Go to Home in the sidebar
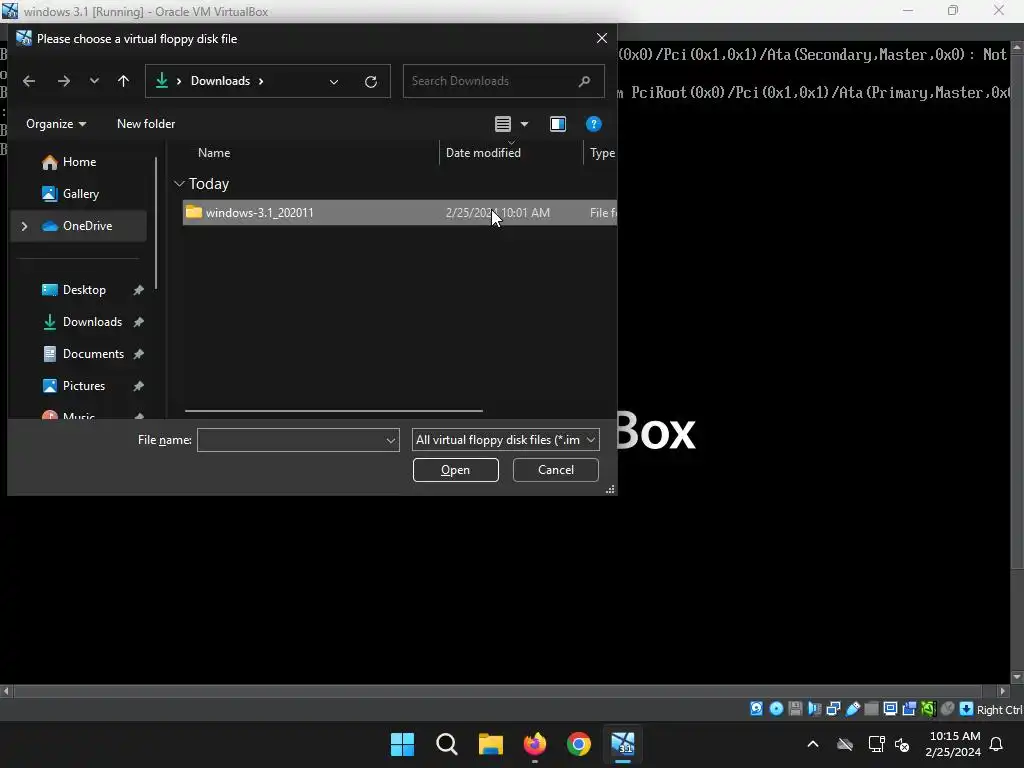 pos(79,162)
